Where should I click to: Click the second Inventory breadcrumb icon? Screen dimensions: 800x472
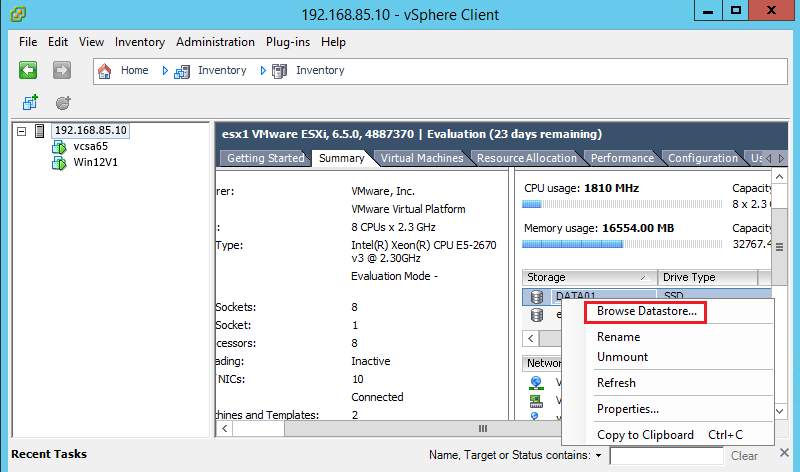pyautogui.click(x=280, y=71)
